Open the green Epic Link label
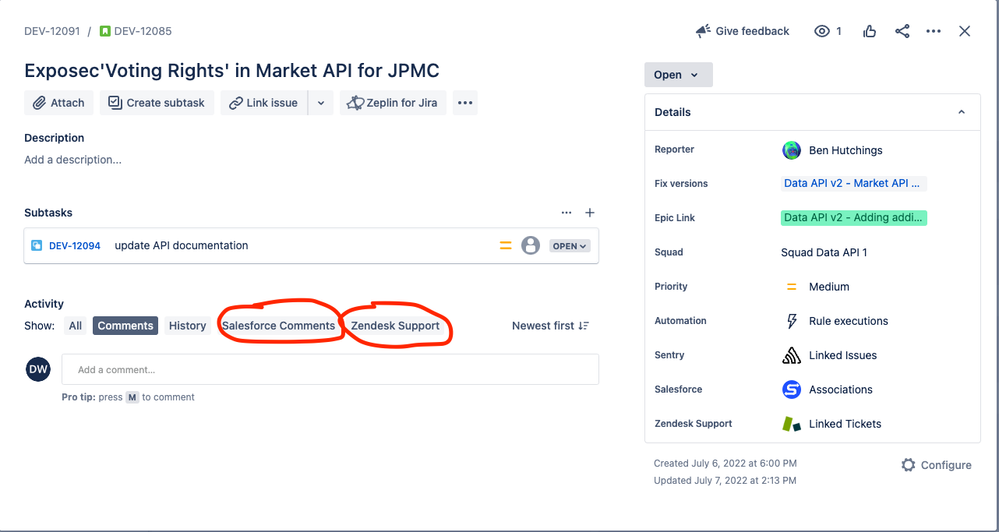The width and height of the screenshot is (999, 532). coord(854,218)
